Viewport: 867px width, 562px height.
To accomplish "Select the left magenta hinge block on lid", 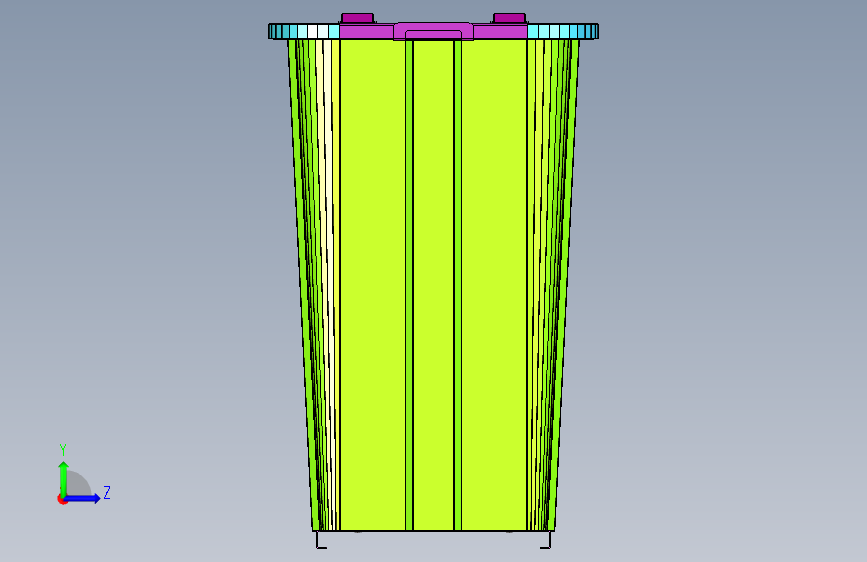I will (357, 18).
